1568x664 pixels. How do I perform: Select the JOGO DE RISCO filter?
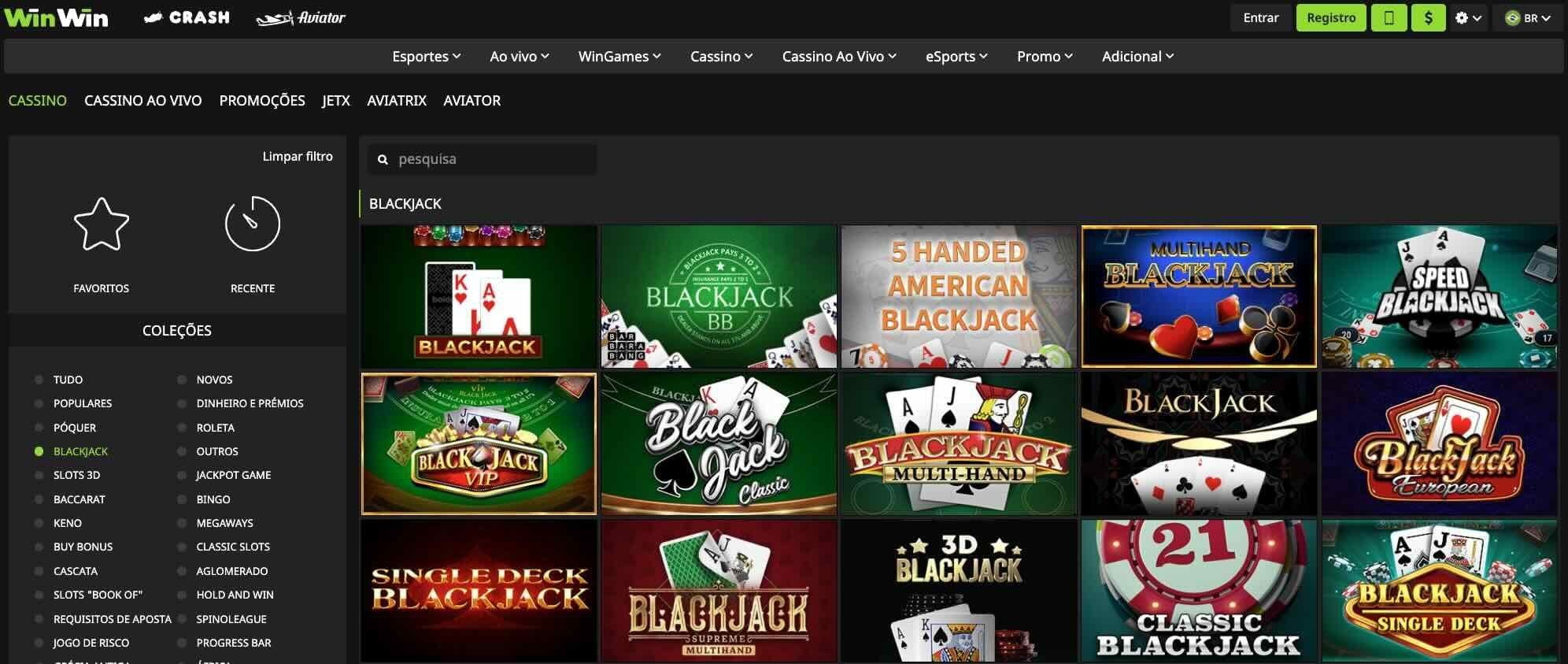pyautogui.click(x=91, y=643)
